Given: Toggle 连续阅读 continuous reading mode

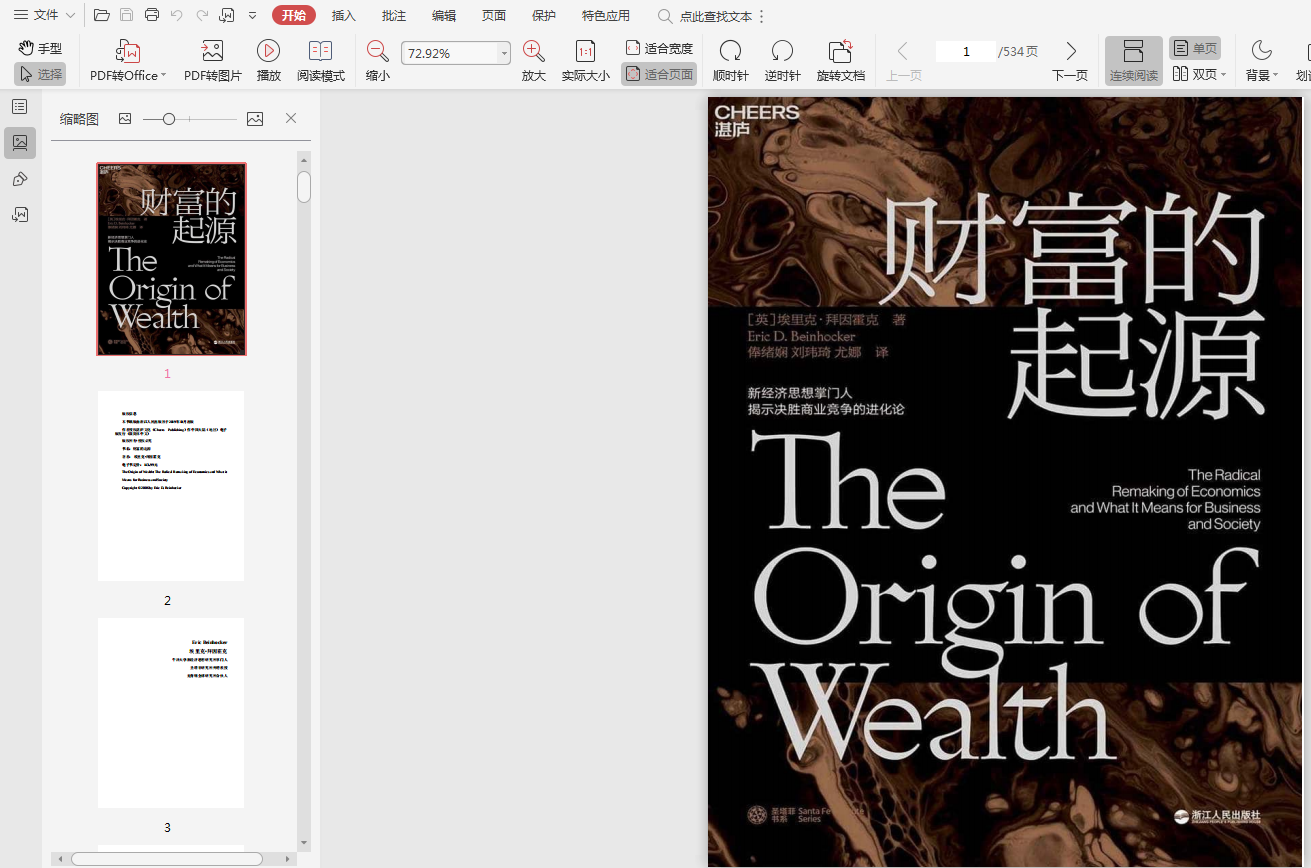Looking at the screenshot, I should click(1133, 60).
